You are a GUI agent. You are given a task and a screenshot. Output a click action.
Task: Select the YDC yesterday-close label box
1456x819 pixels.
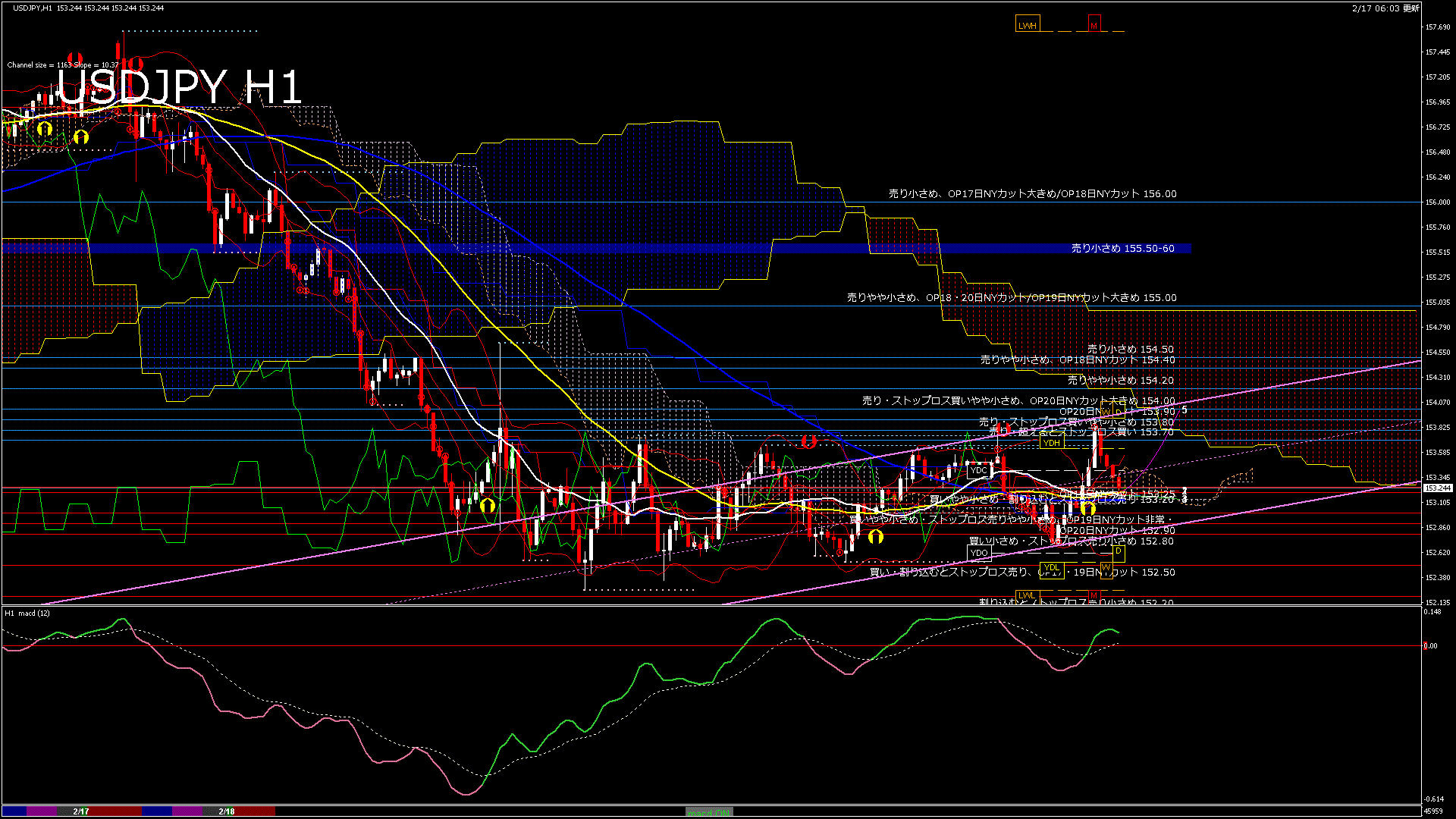(x=979, y=470)
